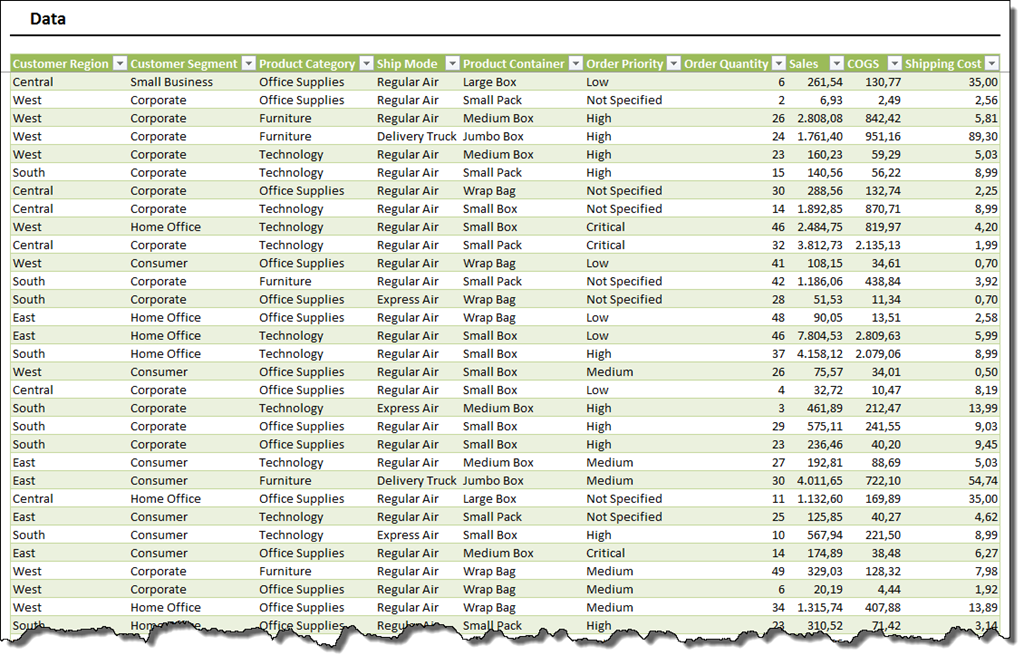The image size is (1024, 665).
Task: Select the sales value 567,94
Action: [825, 535]
